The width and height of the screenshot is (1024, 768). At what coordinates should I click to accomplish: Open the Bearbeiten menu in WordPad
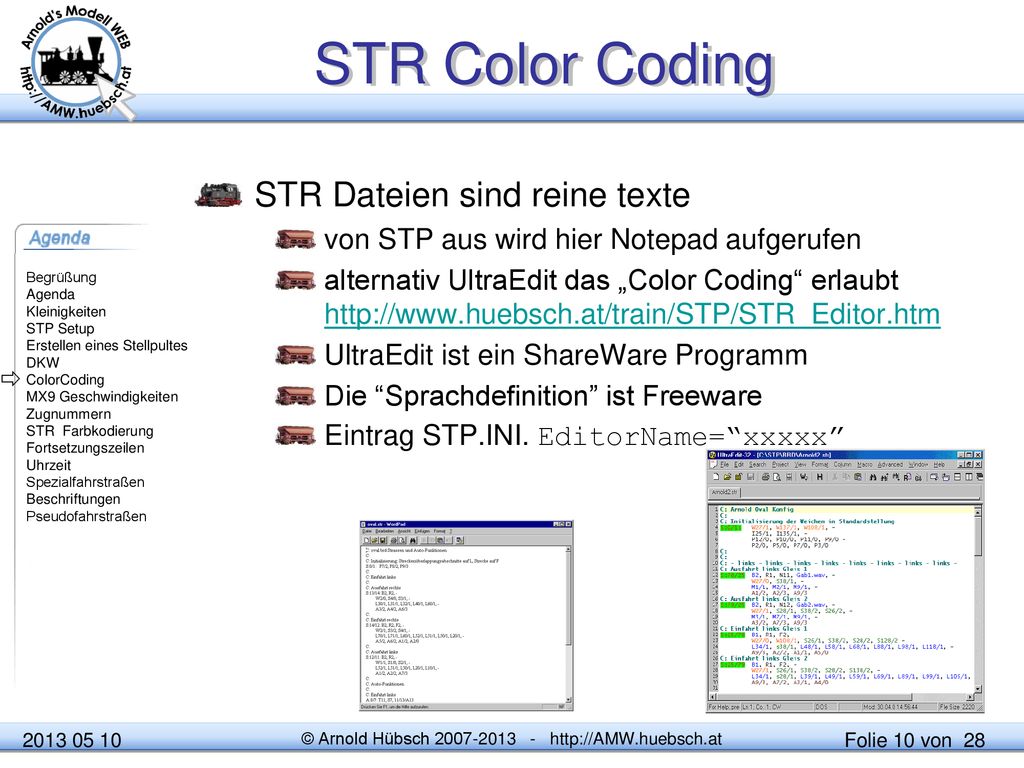(x=385, y=531)
